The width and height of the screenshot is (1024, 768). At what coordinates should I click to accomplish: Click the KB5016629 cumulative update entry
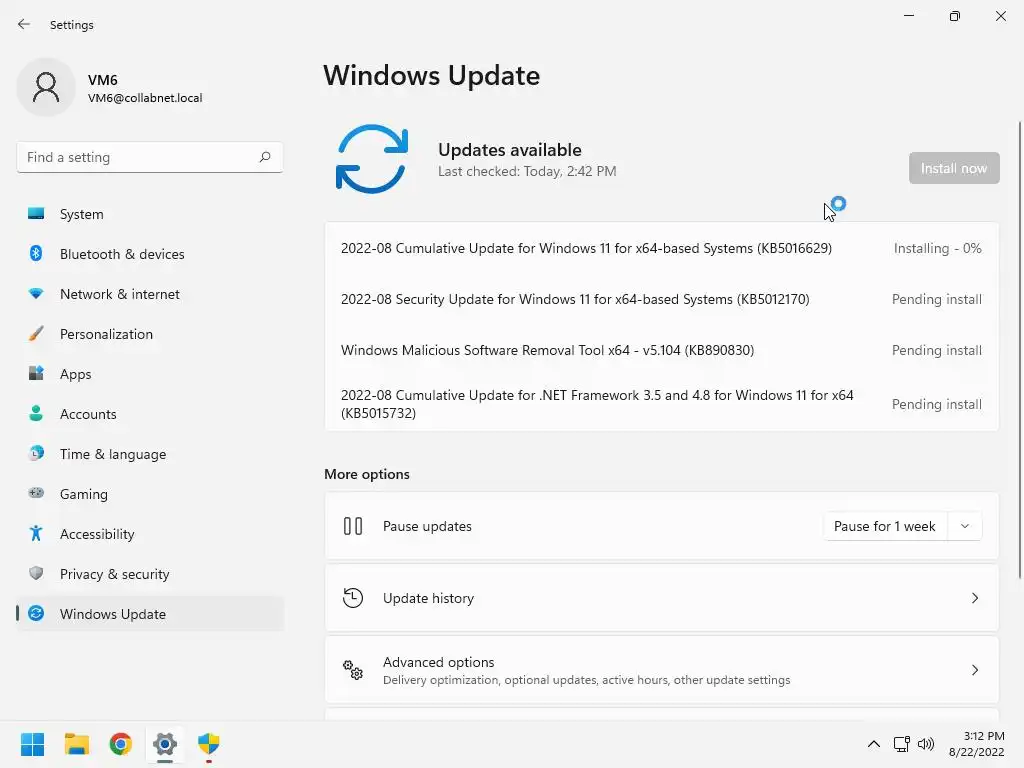coord(662,248)
